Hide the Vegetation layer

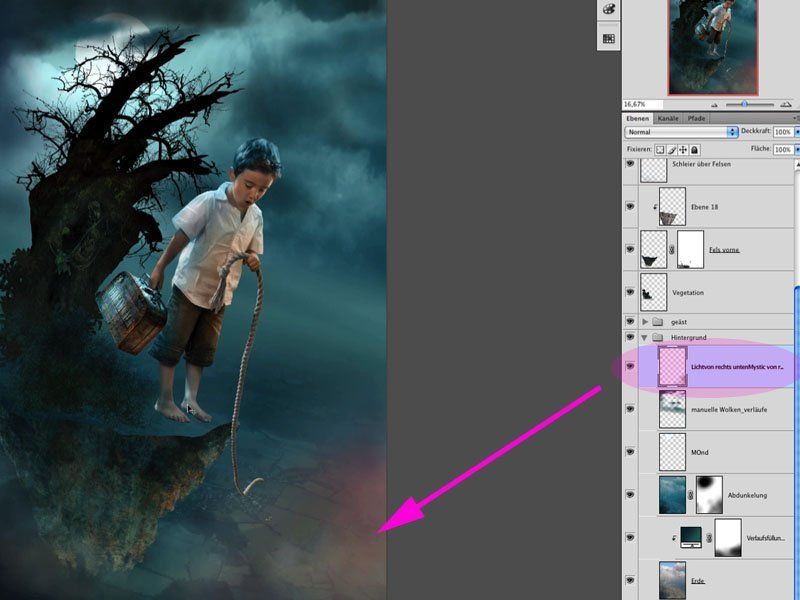[x=630, y=292]
